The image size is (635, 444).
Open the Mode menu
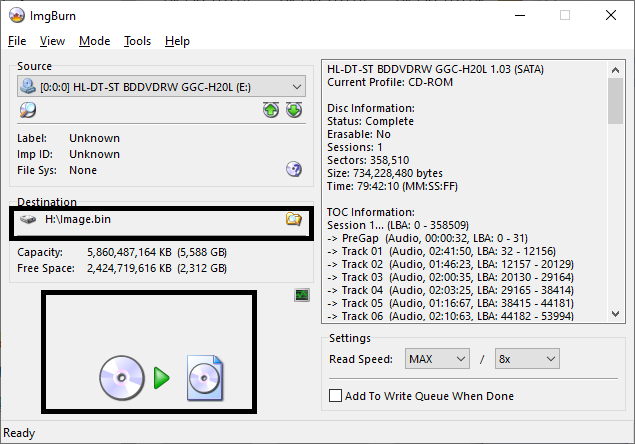[94, 41]
